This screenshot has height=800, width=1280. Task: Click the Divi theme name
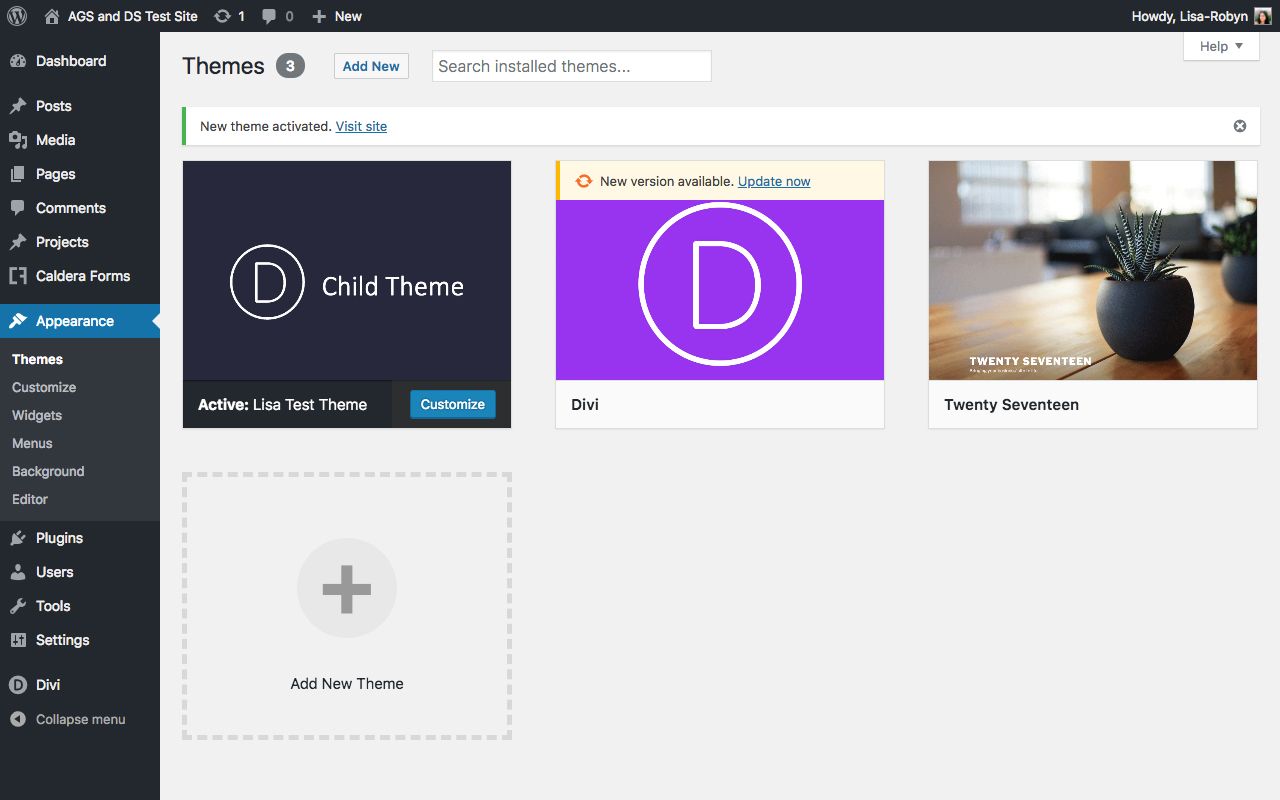tap(585, 405)
